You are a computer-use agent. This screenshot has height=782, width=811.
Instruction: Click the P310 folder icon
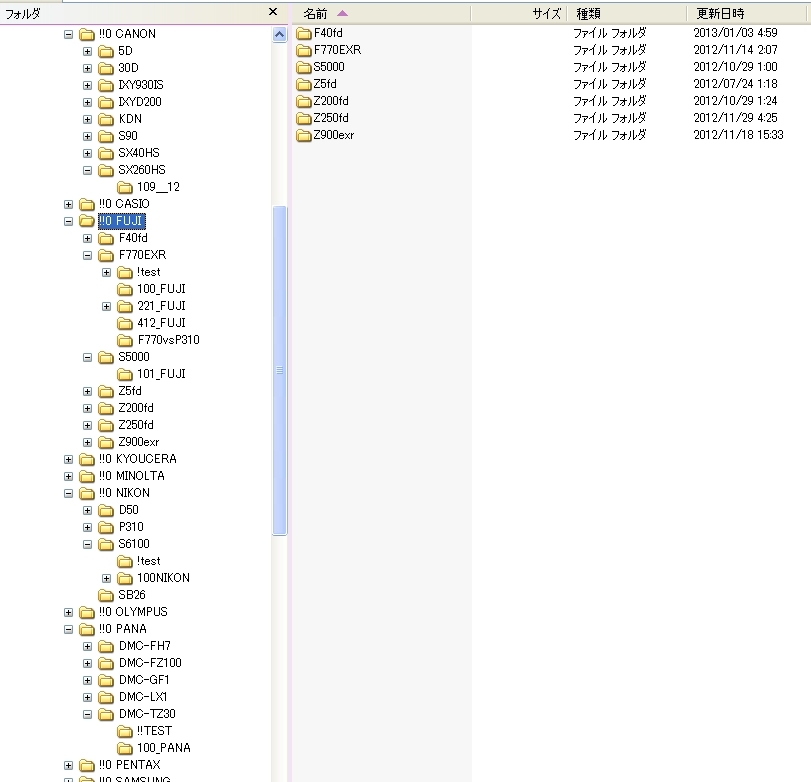(x=106, y=528)
